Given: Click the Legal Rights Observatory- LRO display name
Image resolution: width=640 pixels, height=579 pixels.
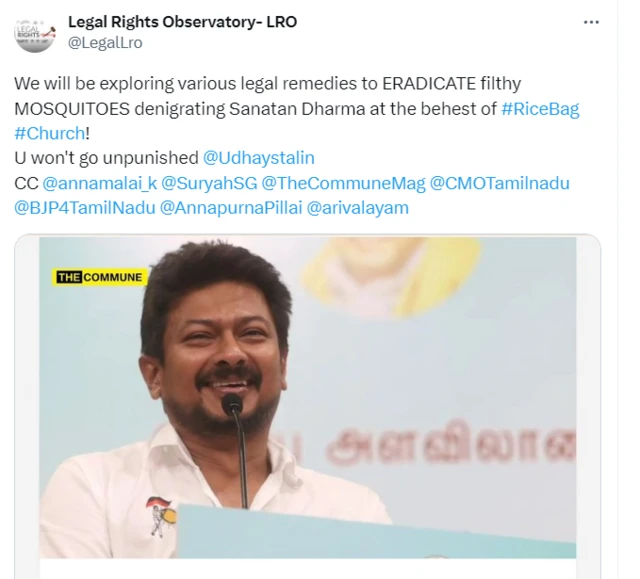Looking at the screenshot, I should pos(182,22).
